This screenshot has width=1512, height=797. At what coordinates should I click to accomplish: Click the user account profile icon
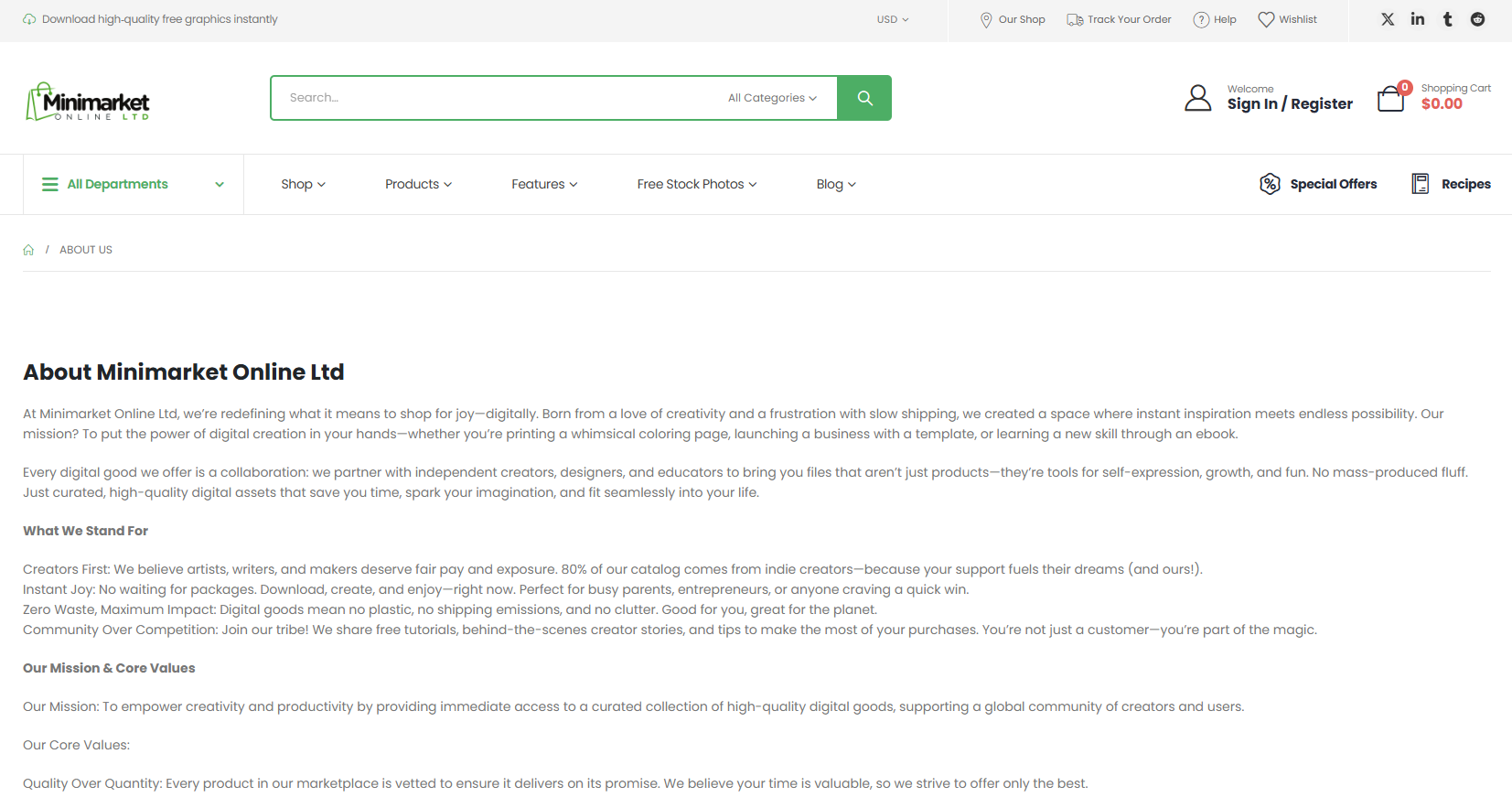1197,98
